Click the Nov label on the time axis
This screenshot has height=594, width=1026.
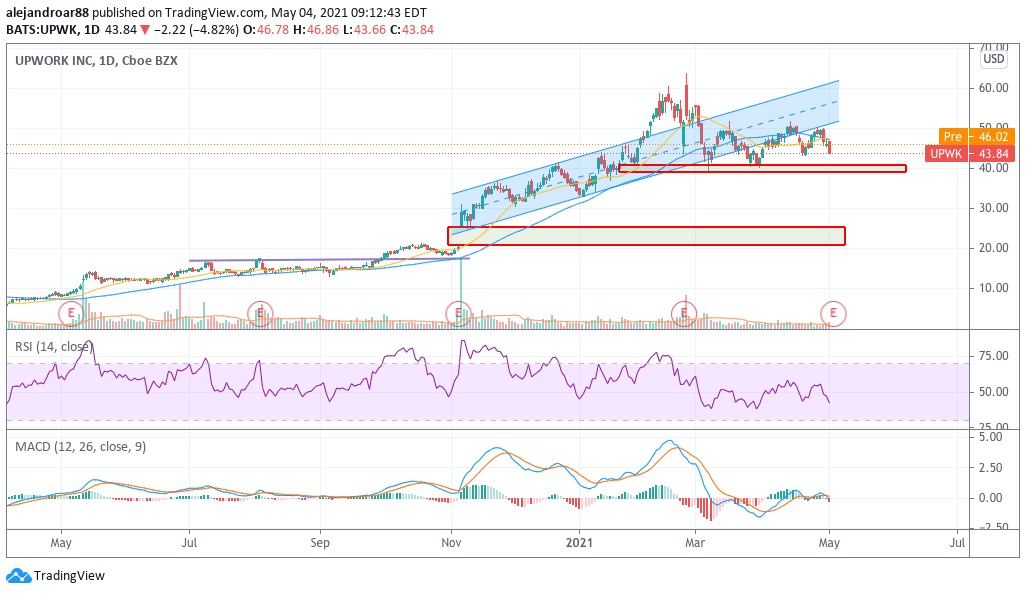coord(451,543)
